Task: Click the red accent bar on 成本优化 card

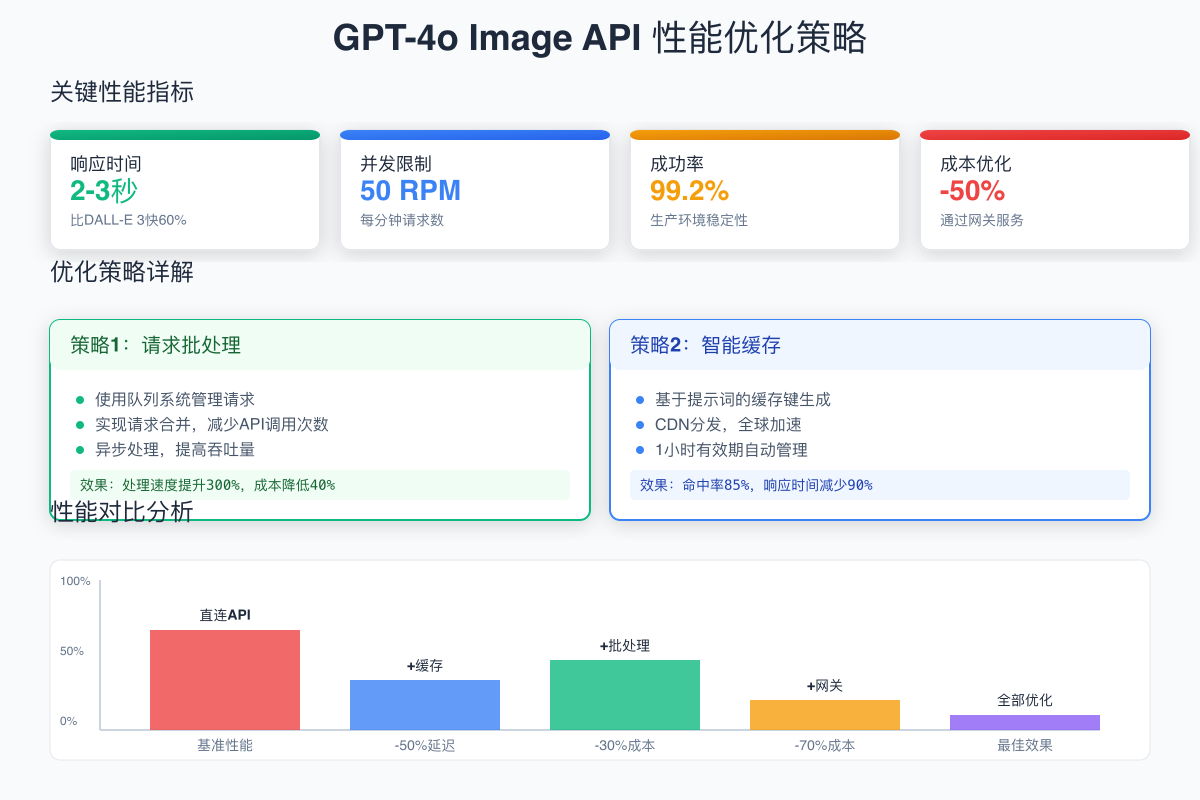Action: 1055,133
